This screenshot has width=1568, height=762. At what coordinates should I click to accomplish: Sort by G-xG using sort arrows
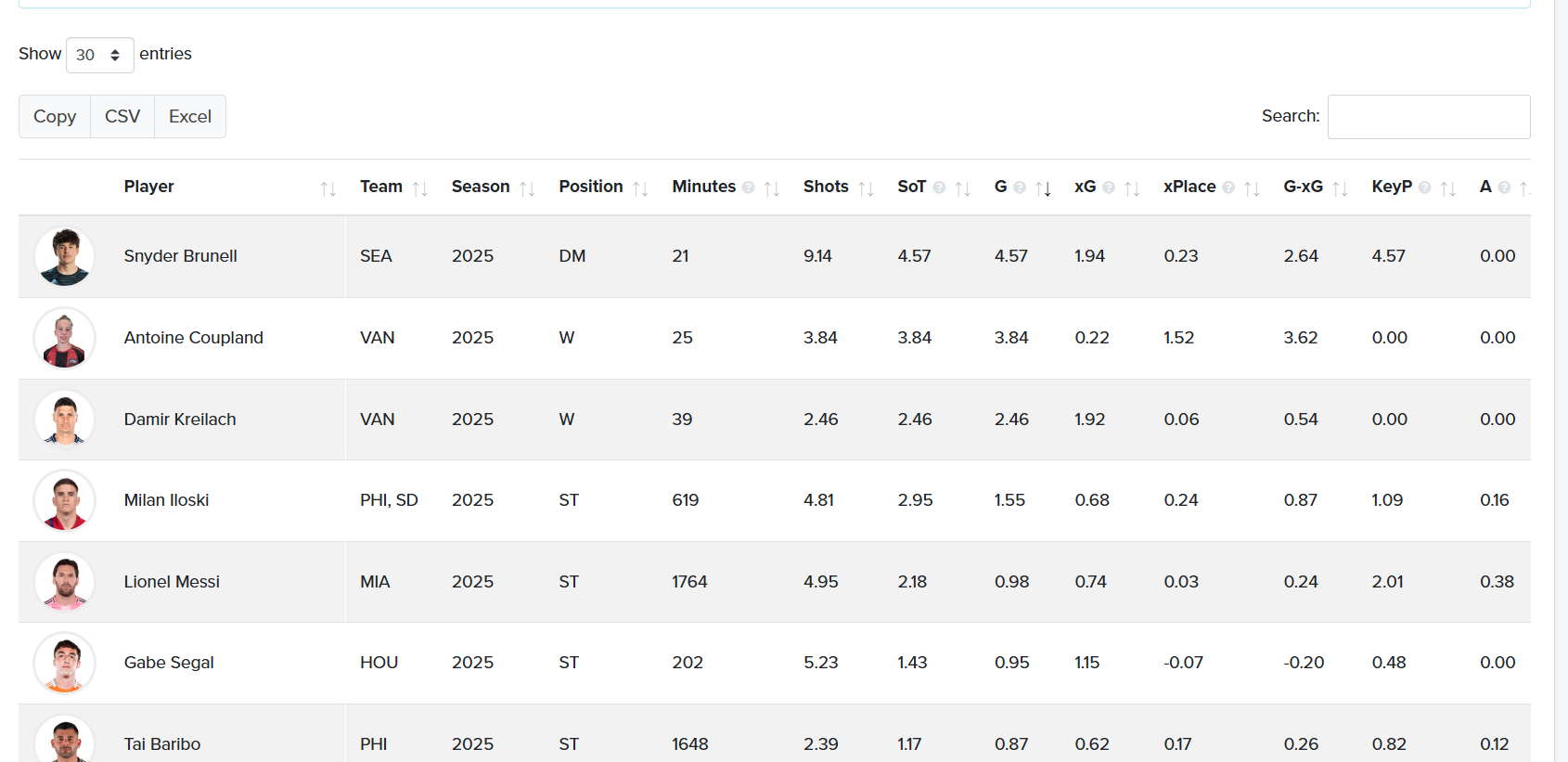1339,188
